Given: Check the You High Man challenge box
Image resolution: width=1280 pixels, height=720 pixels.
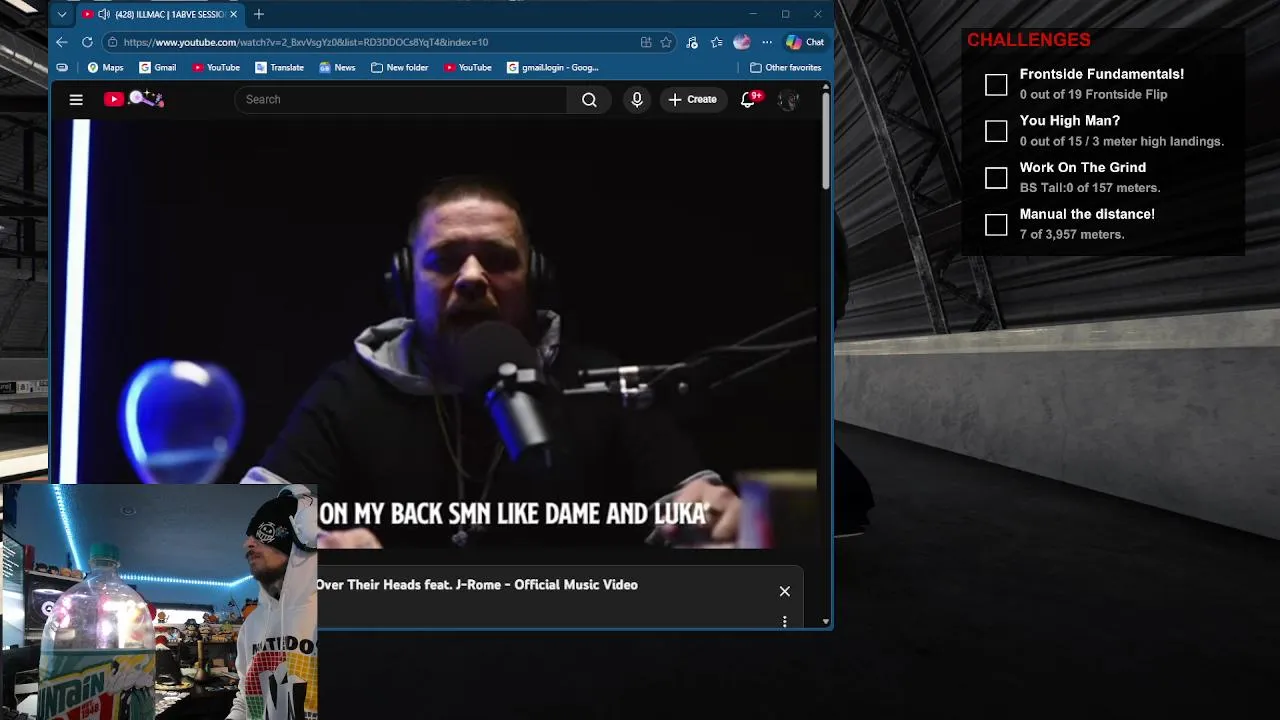Looking at the screenshot, I should 996,131.
